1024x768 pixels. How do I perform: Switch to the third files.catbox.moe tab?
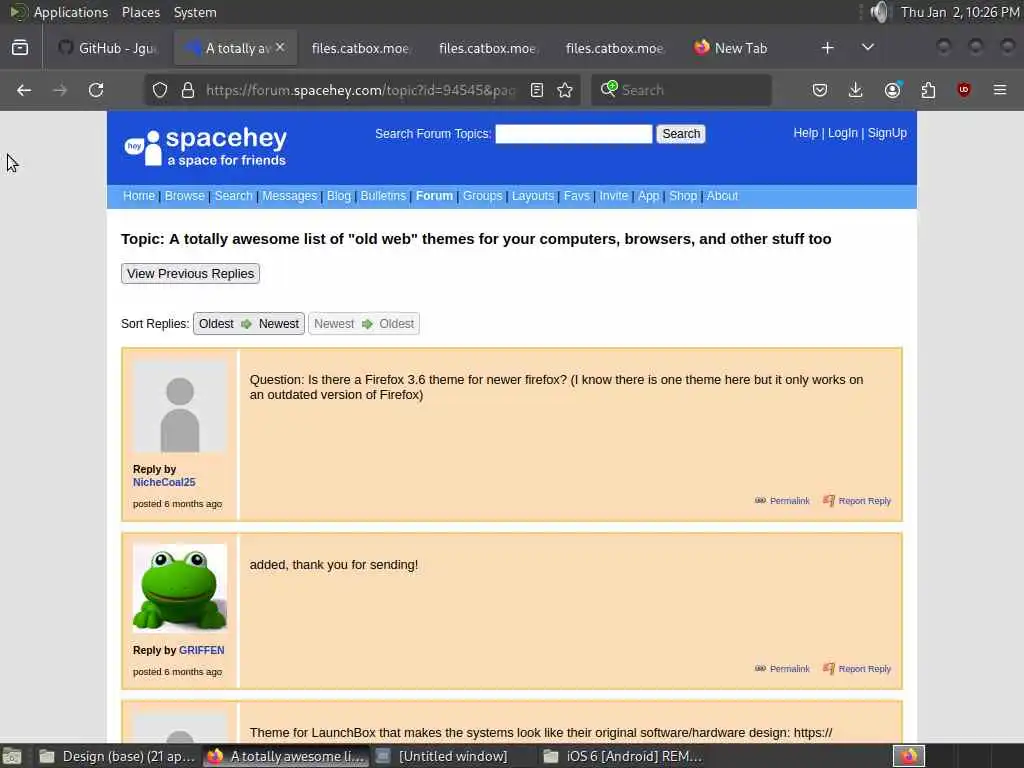point(614,48)
